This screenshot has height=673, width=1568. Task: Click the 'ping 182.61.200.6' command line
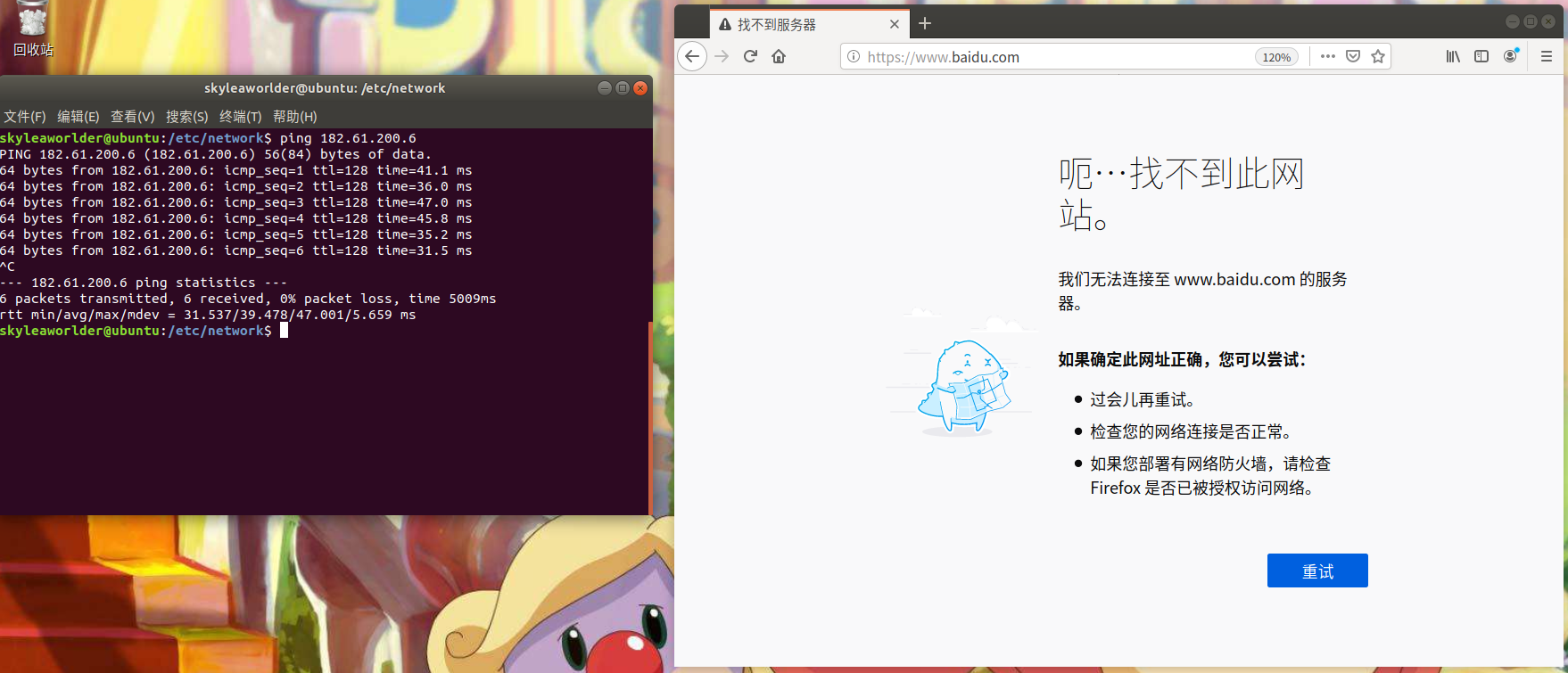pyautogui.click(x=208, y=138)
